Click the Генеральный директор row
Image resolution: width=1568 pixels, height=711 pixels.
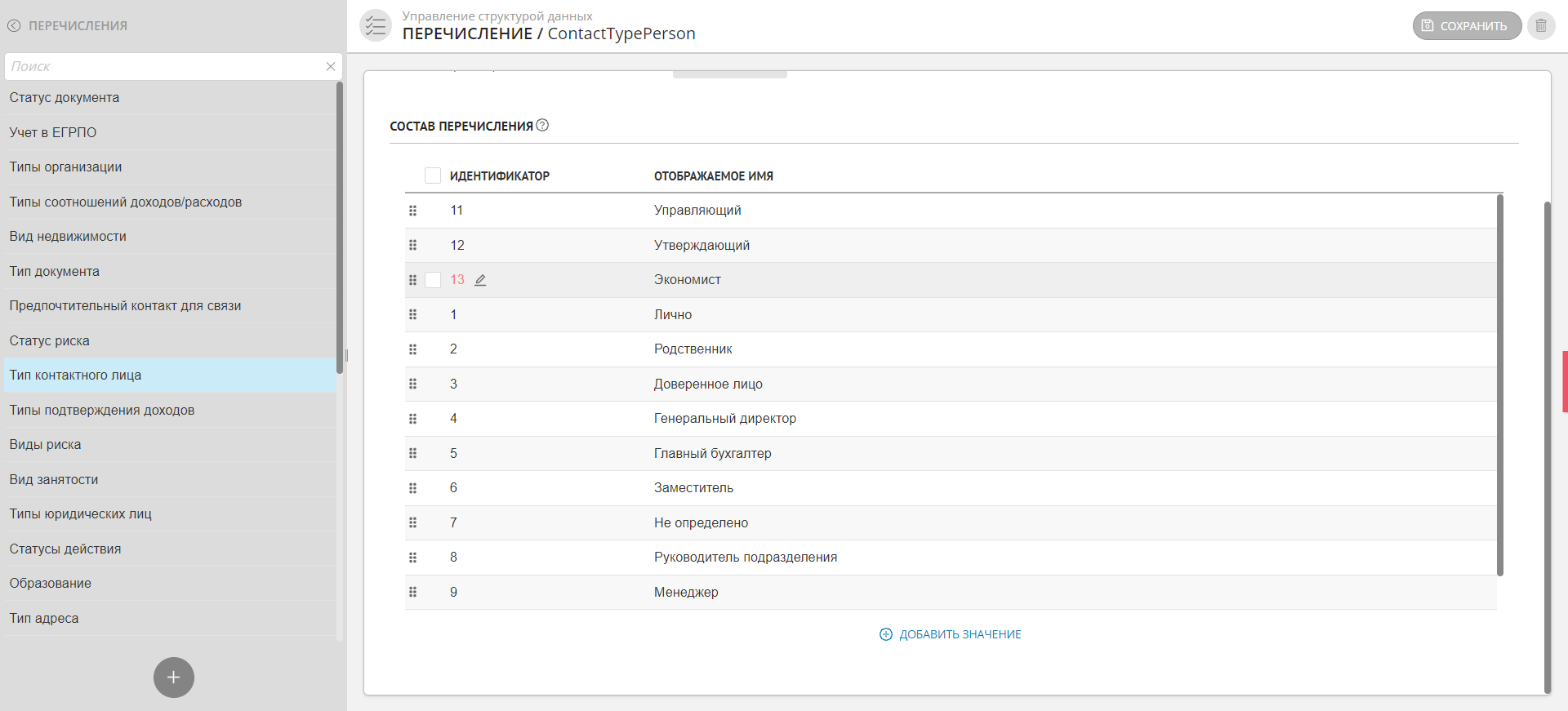[725, 419]
